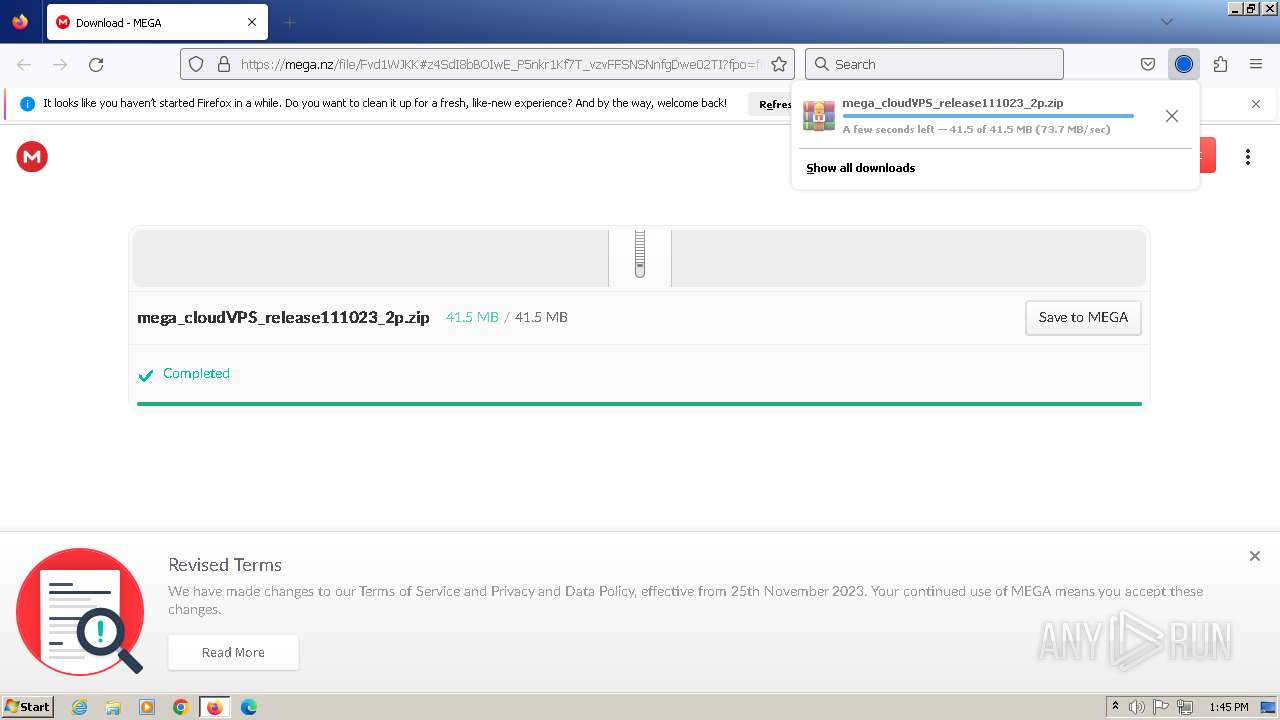The image size is (1280, 720).
Task: Open the Extensions puzzle icon
Action: 1220,64
